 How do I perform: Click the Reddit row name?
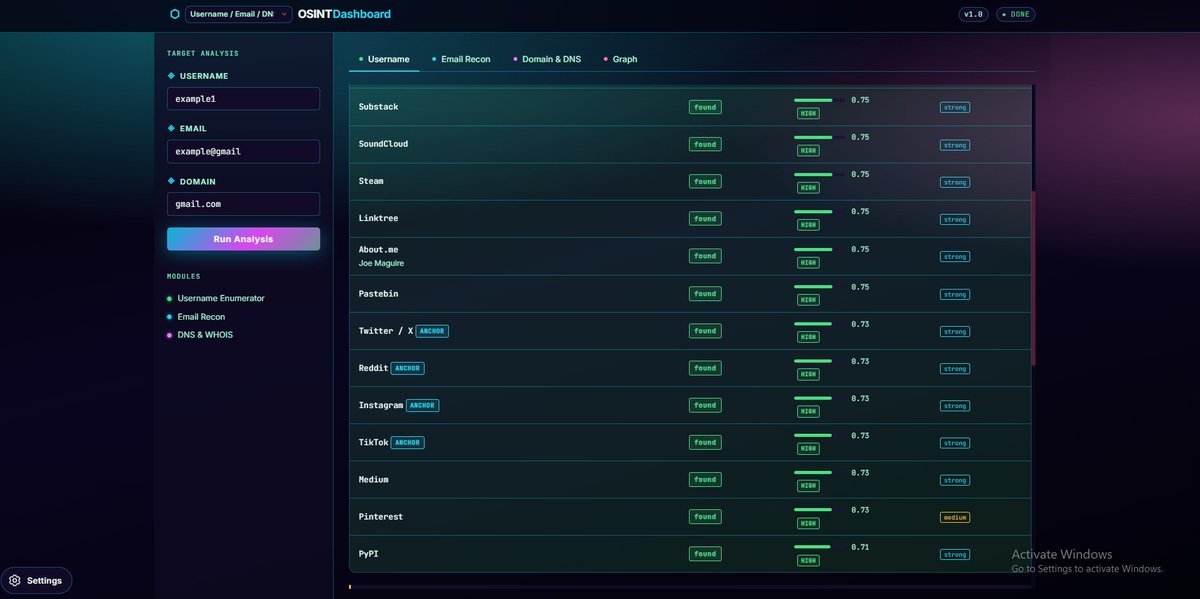coord(374,368)
